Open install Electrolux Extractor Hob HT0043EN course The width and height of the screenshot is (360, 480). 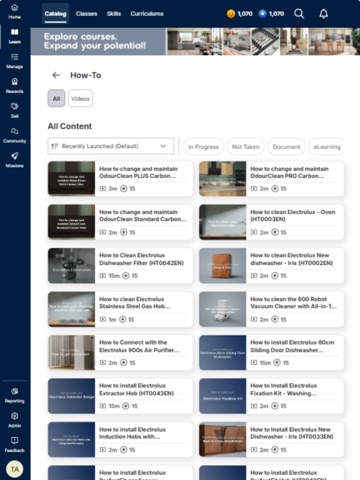pos(120,396)
